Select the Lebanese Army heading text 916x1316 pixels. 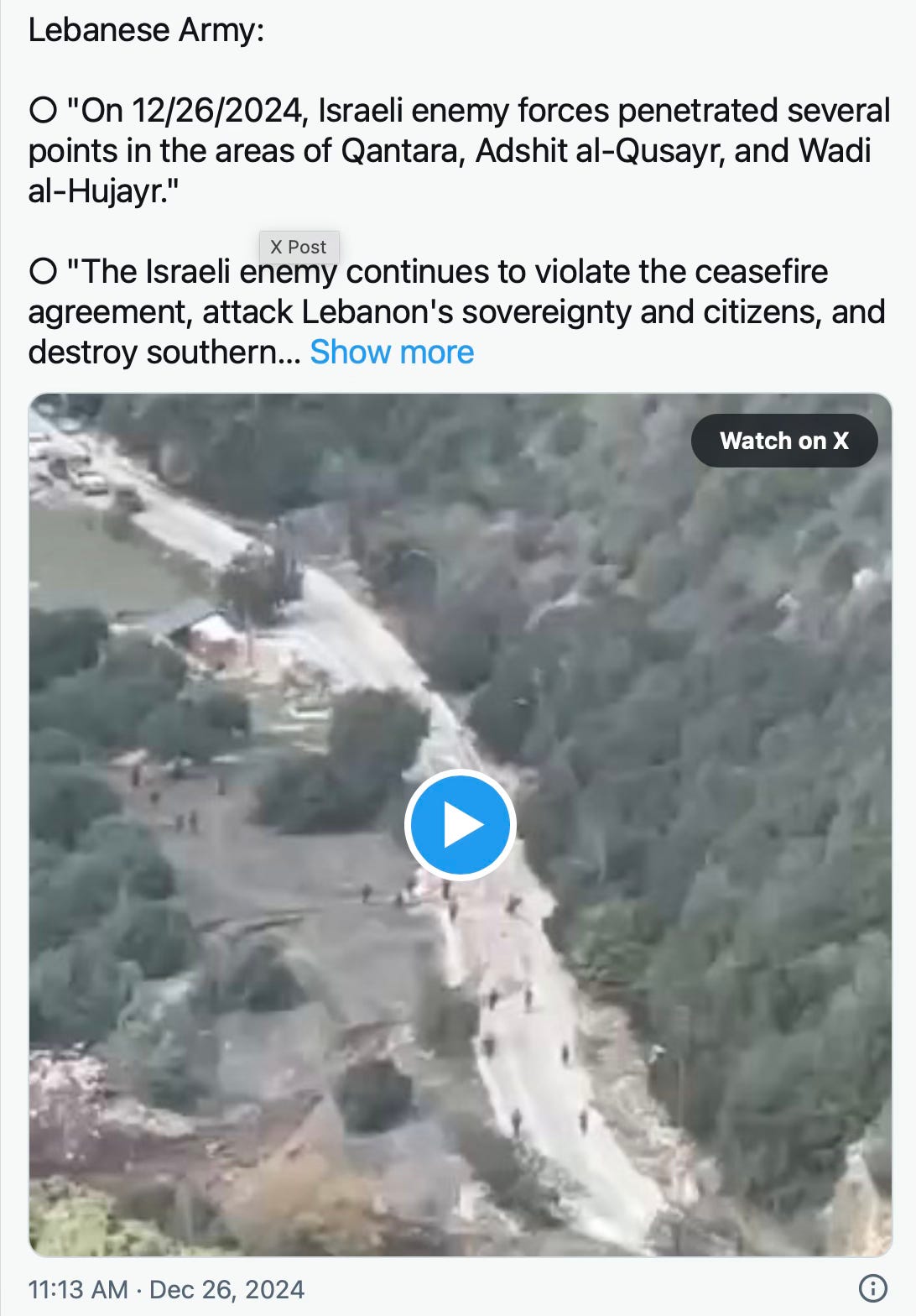click(x=147, y=30)
